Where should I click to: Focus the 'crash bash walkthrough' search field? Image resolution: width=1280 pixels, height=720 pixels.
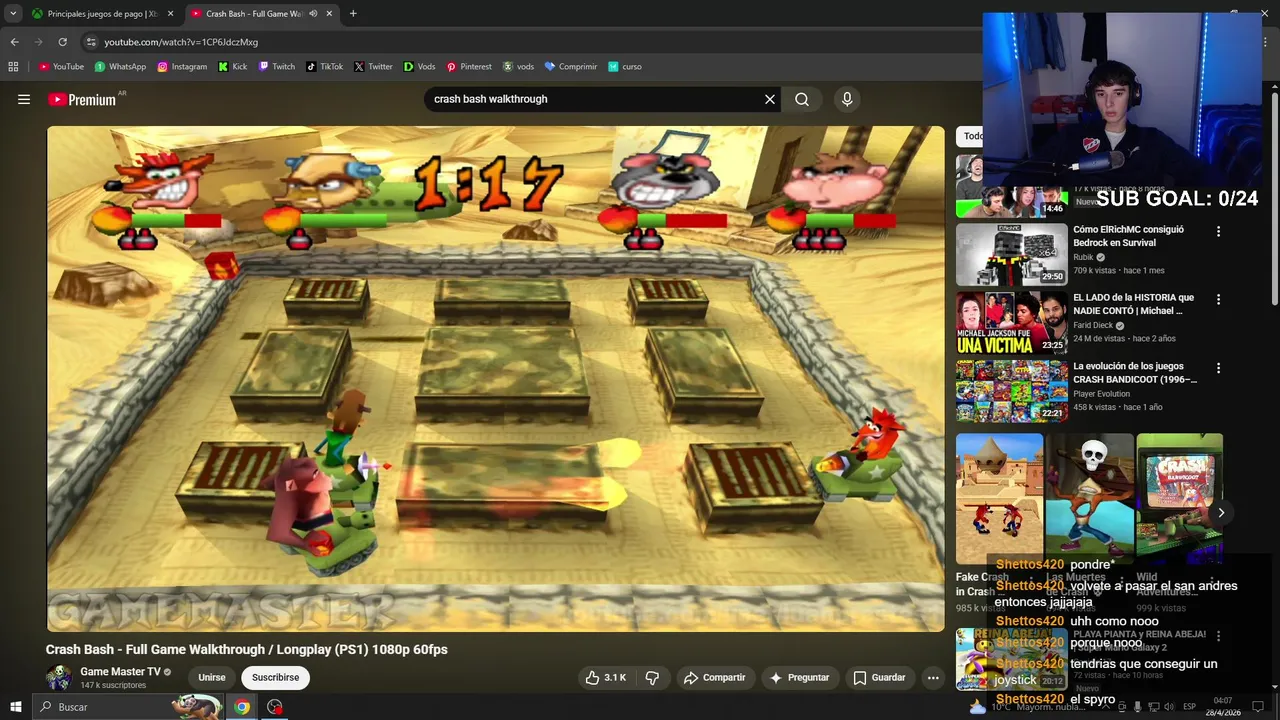(x=595, y=99)
